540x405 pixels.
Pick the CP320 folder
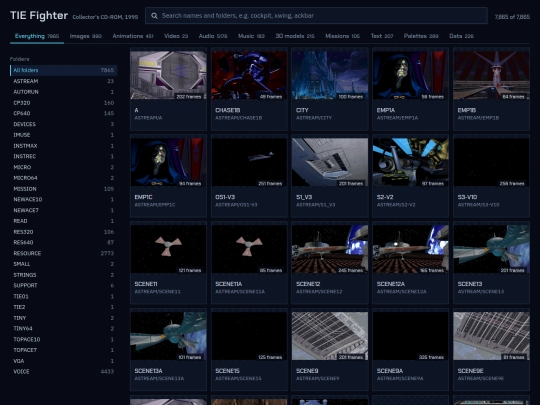point(63,103)
